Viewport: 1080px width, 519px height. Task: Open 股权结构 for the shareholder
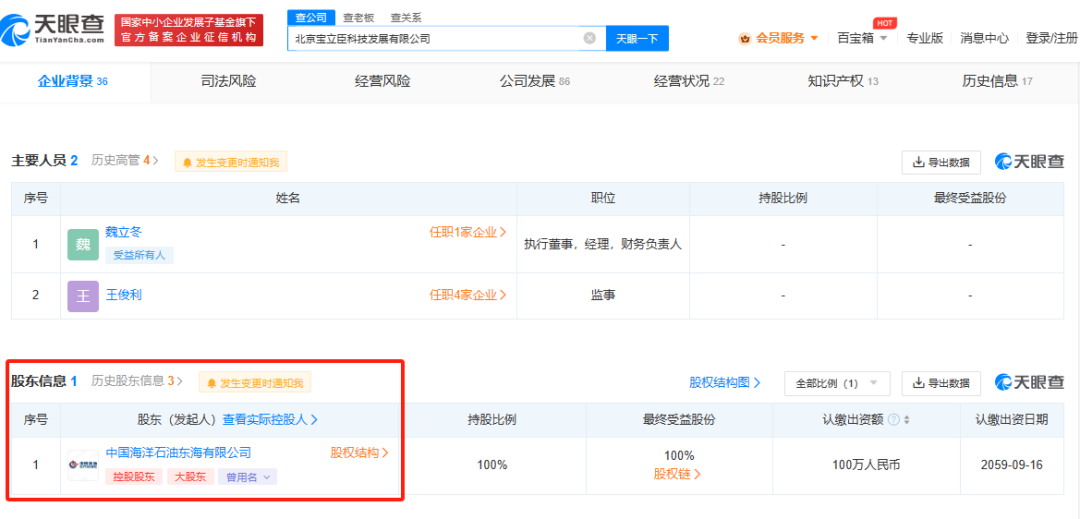pyautogui.click(x=360, y=453)
